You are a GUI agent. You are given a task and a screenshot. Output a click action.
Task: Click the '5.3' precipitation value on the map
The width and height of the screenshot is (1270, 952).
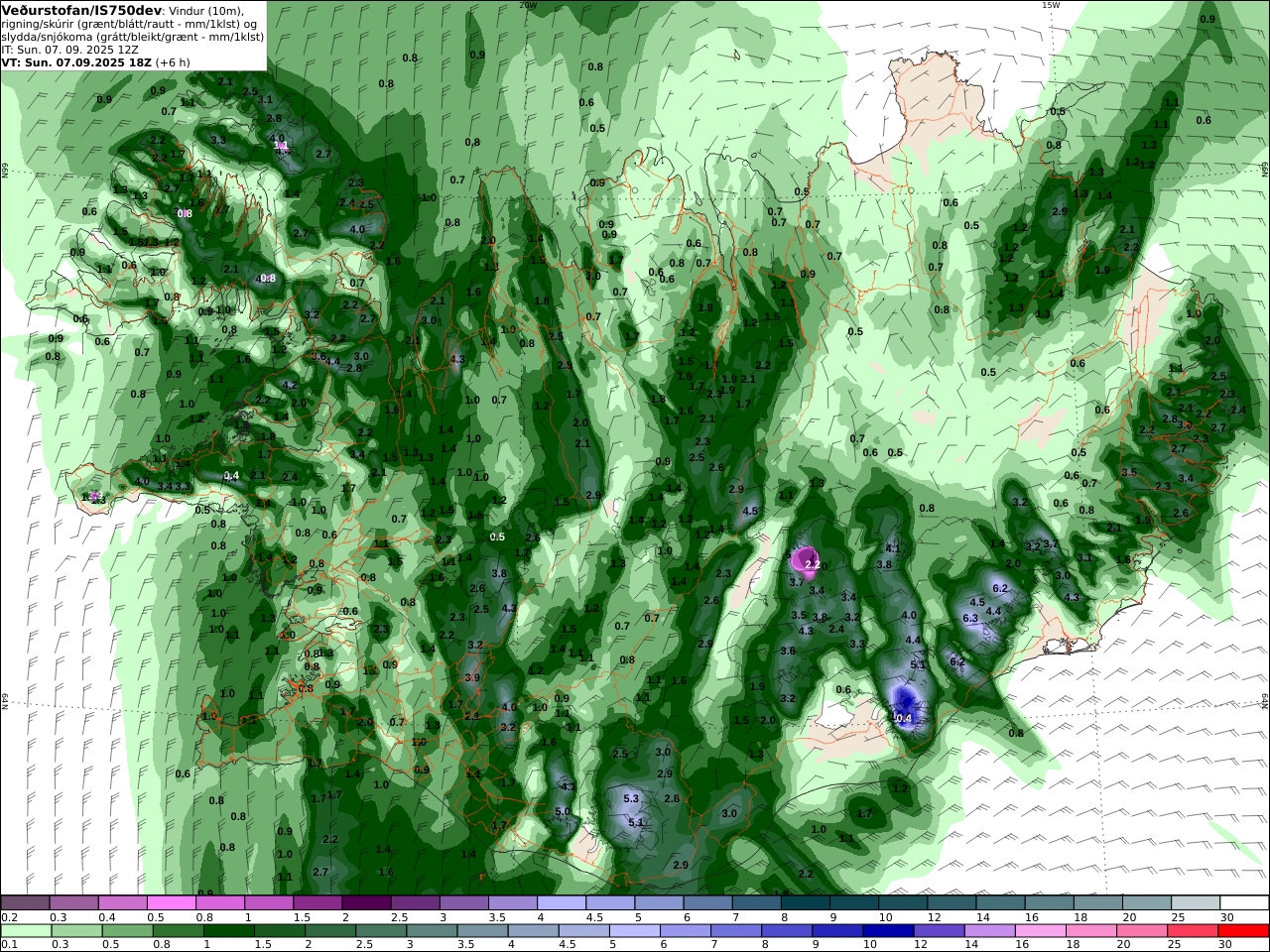(x=631, y=798)
